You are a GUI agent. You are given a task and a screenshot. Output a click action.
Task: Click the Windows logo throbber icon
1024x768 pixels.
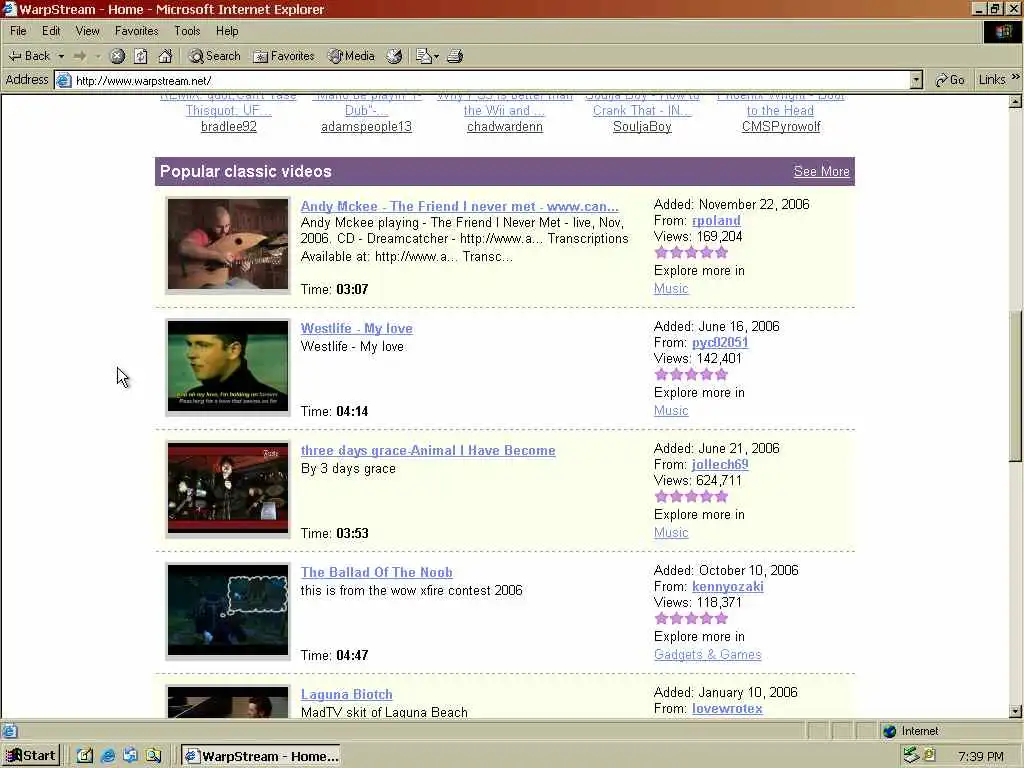tap(1002, 32)
